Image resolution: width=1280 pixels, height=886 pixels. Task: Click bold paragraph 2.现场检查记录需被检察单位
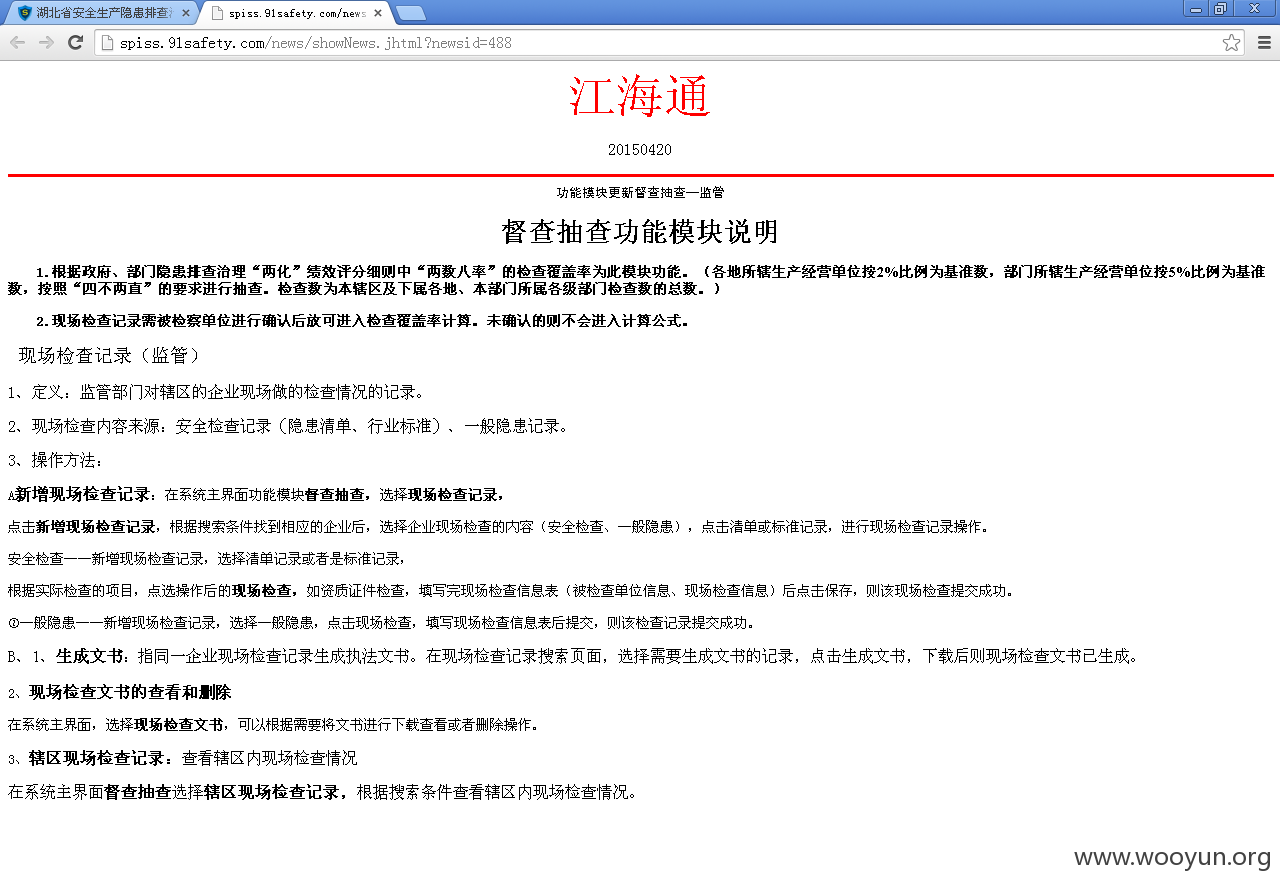click(362, 321)
